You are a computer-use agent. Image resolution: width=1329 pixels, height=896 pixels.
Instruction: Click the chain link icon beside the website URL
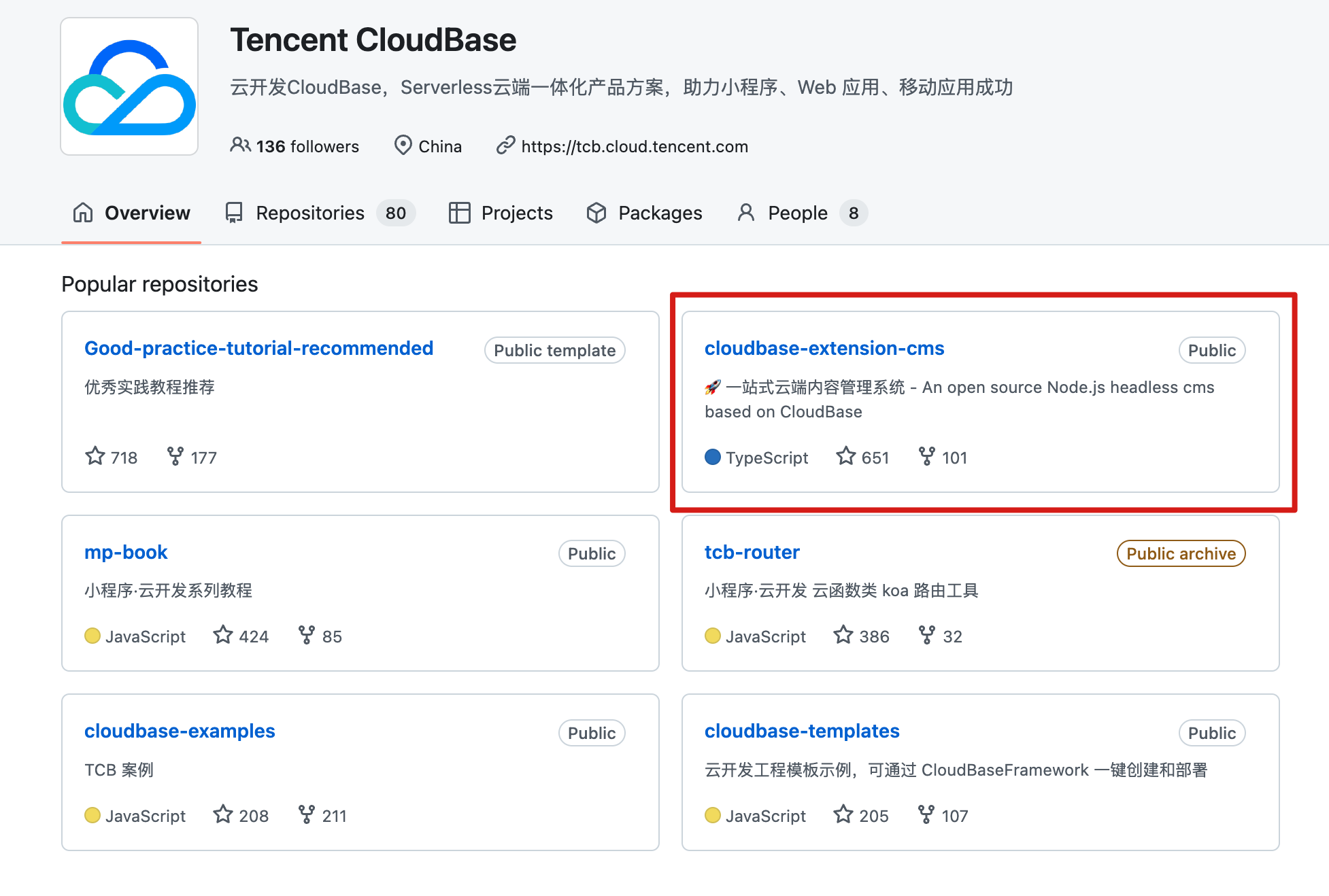pos(505,145)
